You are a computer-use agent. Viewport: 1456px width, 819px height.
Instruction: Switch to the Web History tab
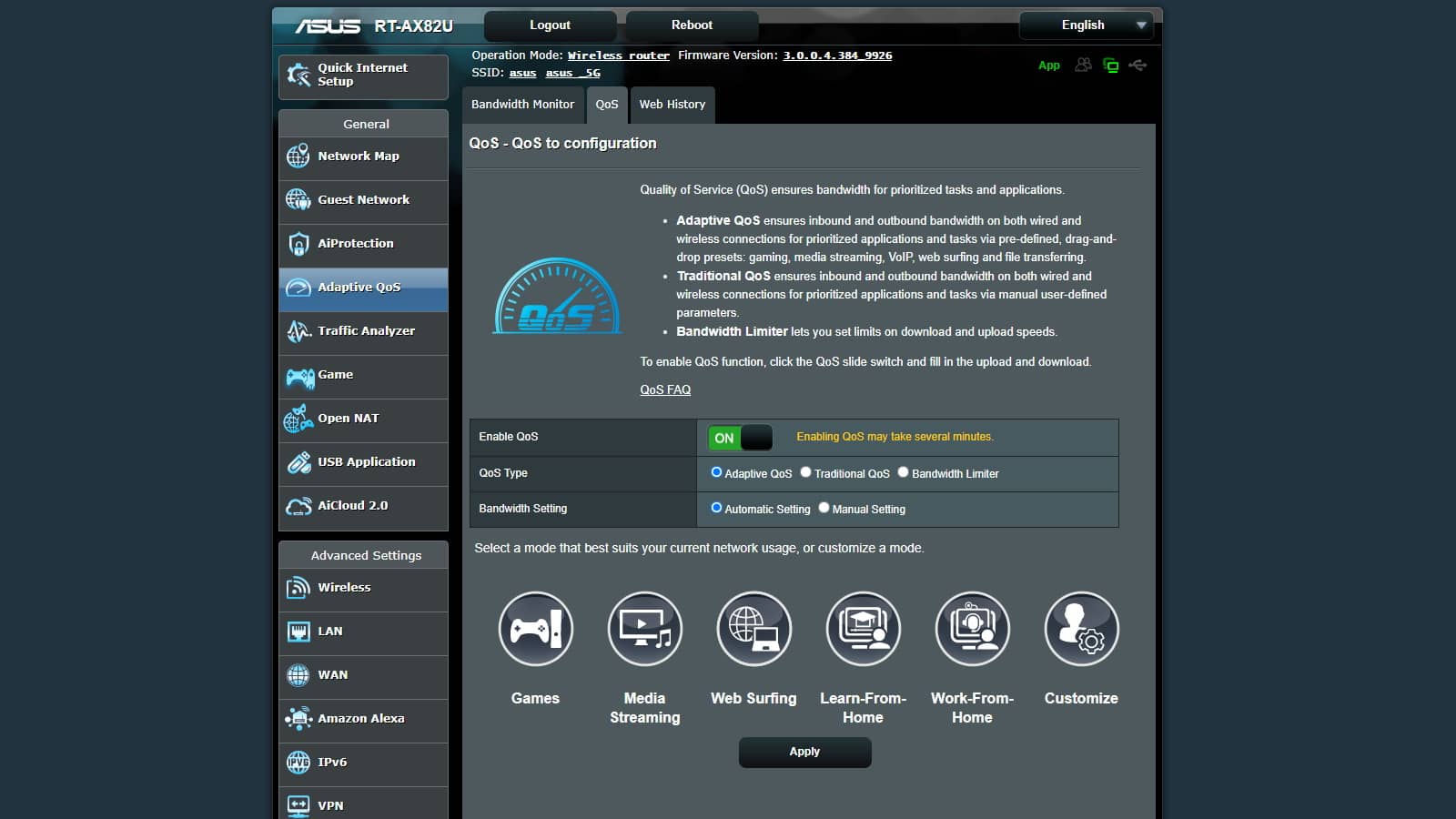click(672, 105)
